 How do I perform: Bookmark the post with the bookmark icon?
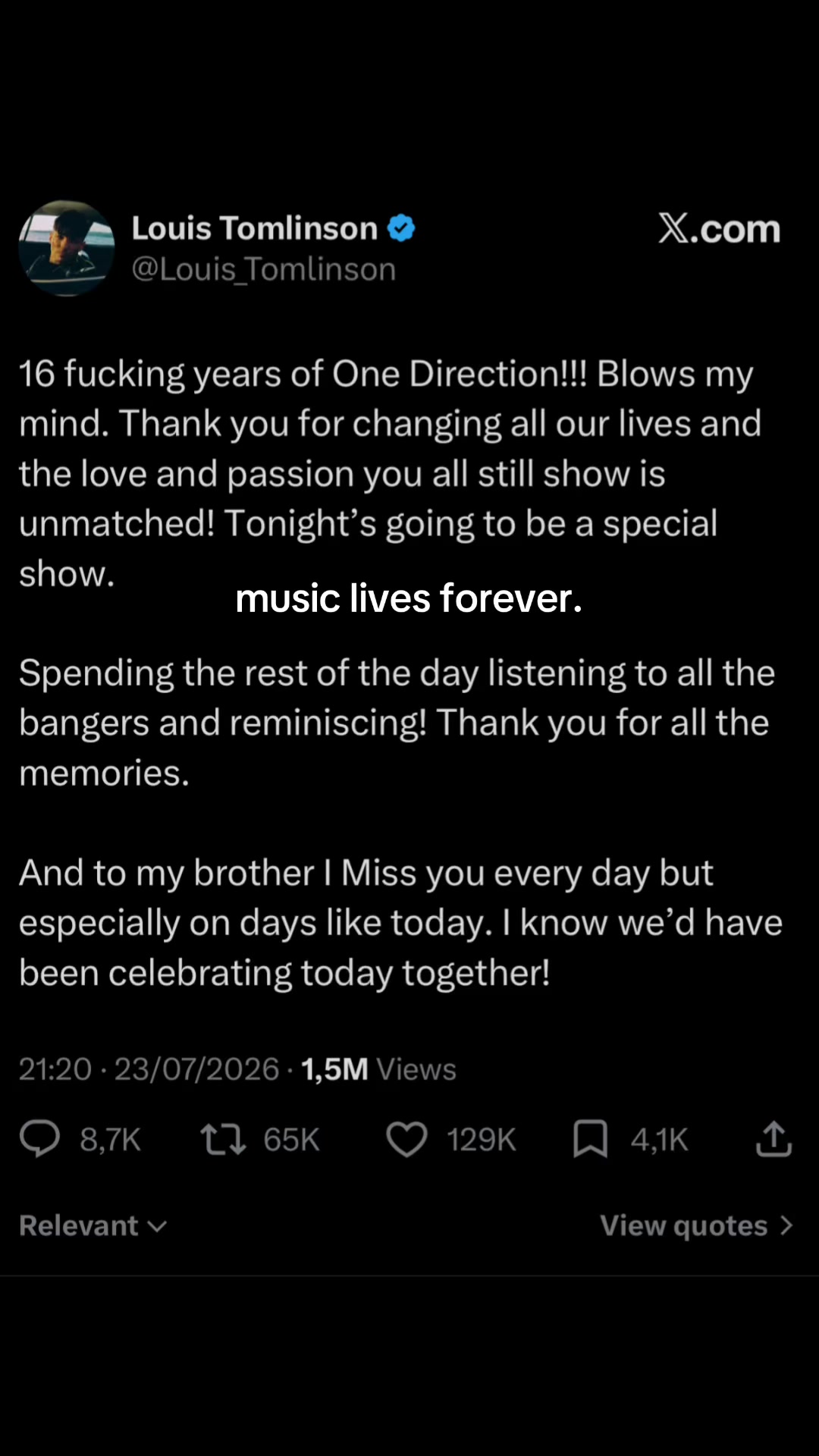tap(590, 1139)
